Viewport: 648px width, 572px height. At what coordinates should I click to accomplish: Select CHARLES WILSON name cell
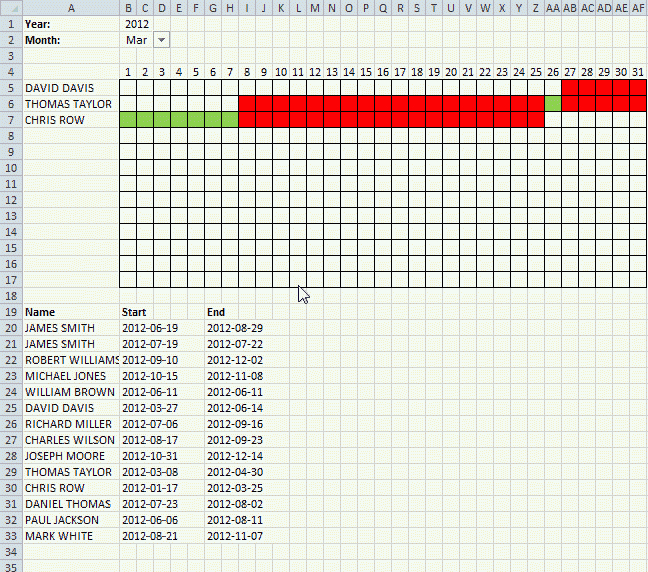pos(70,440)
